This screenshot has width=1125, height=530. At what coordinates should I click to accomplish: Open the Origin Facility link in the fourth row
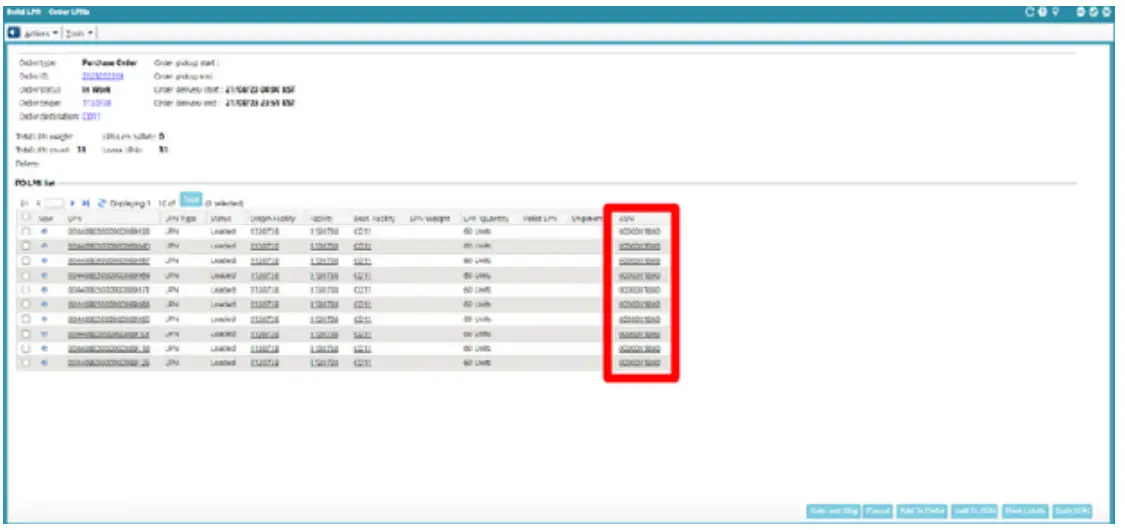point(265,275)
